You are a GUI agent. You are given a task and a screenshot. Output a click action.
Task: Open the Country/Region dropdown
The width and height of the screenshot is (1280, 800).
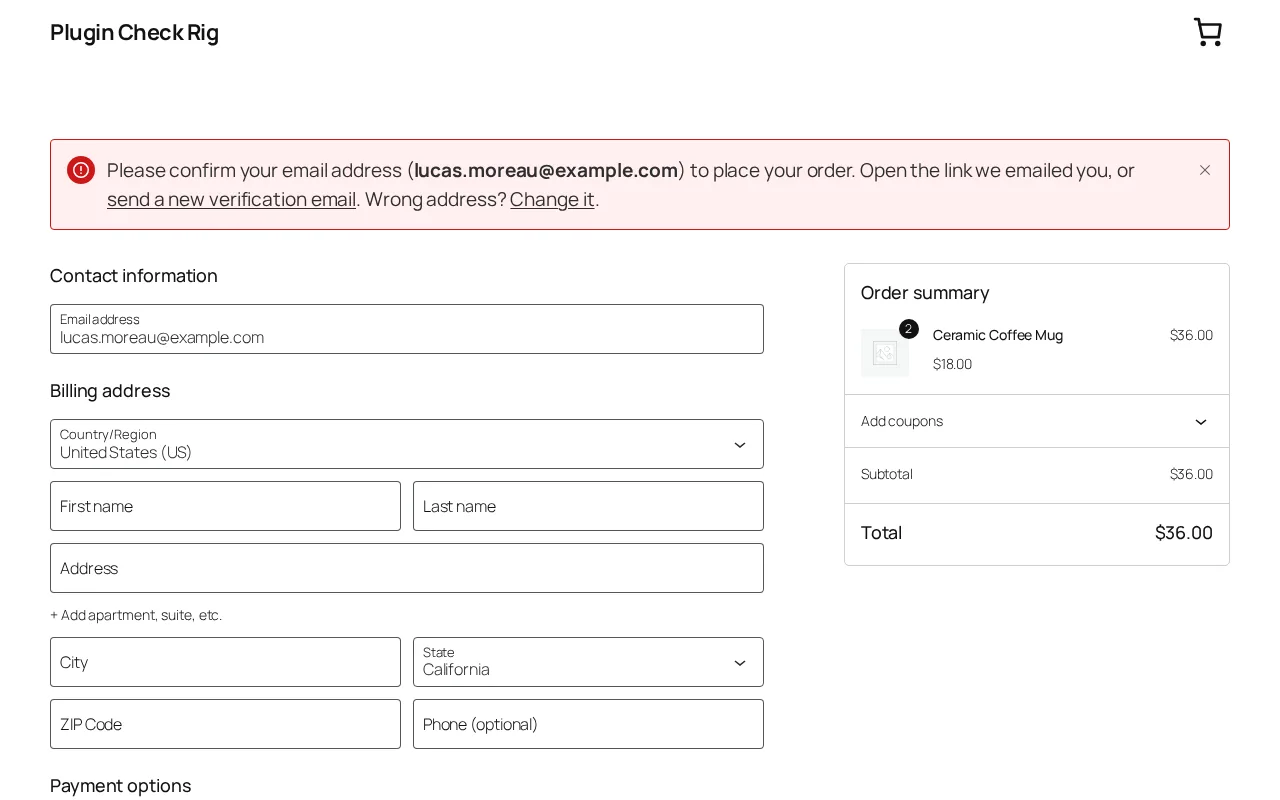coord(407,444)
